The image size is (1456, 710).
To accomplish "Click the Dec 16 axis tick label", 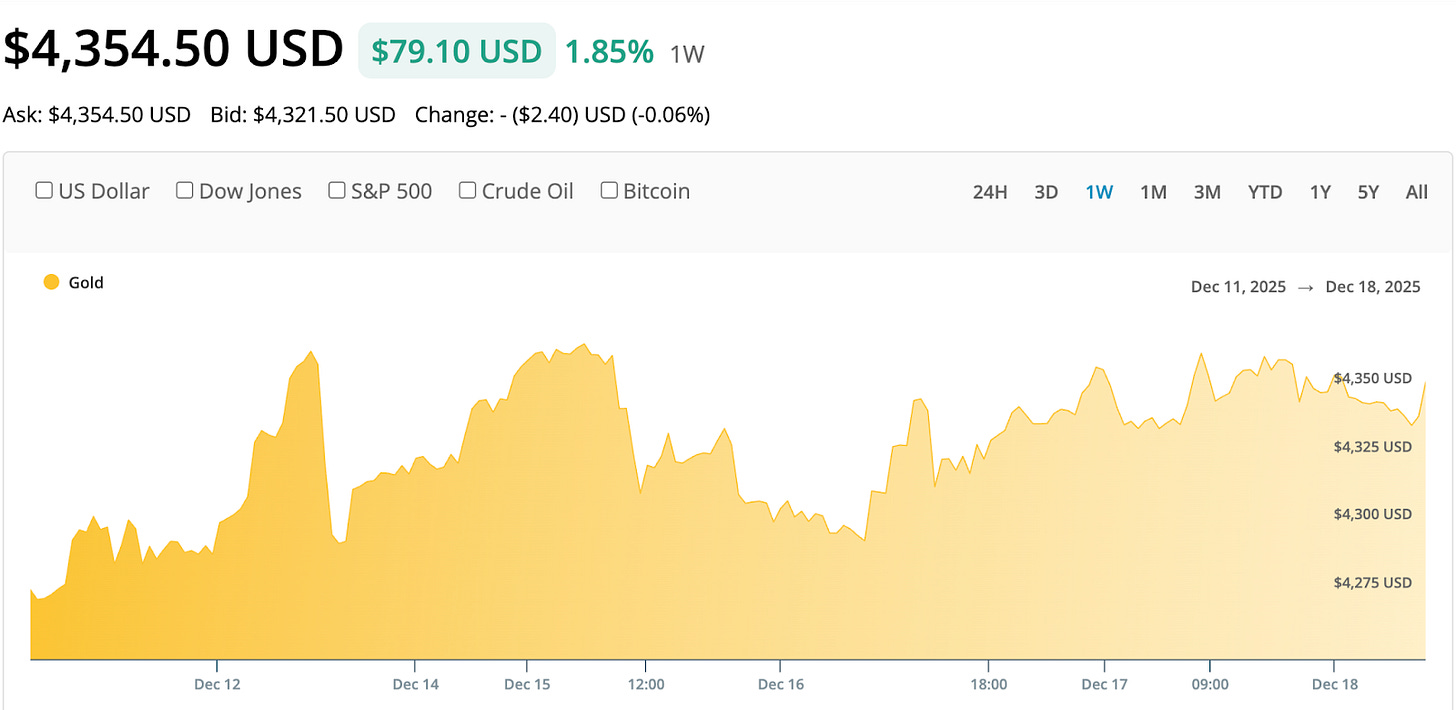I will pos(780,684).
